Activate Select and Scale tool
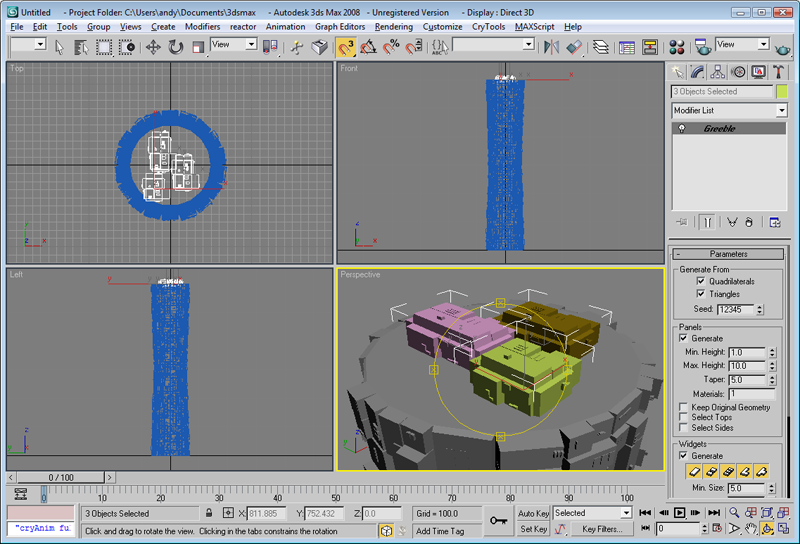800x544 pixels. coord(198,47)
